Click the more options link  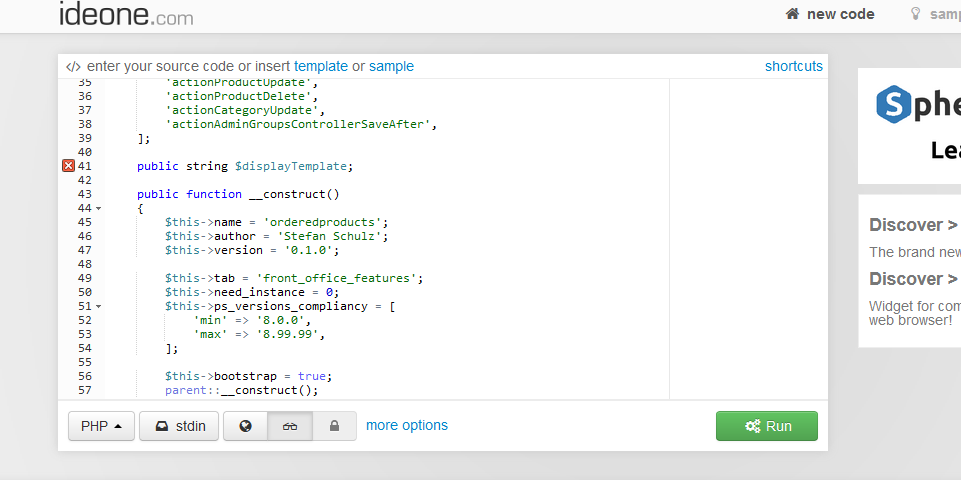tap(407, 425)
